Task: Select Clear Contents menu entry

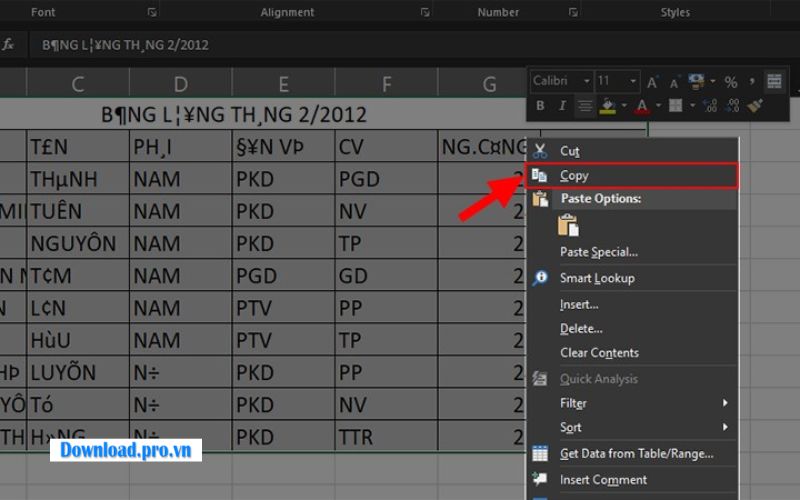Action: [632, 353]
